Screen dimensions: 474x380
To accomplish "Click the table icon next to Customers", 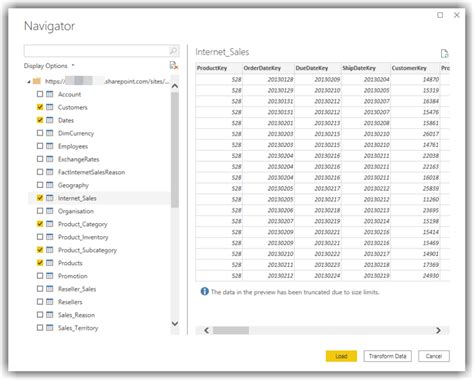I will [x=50, y=107].
